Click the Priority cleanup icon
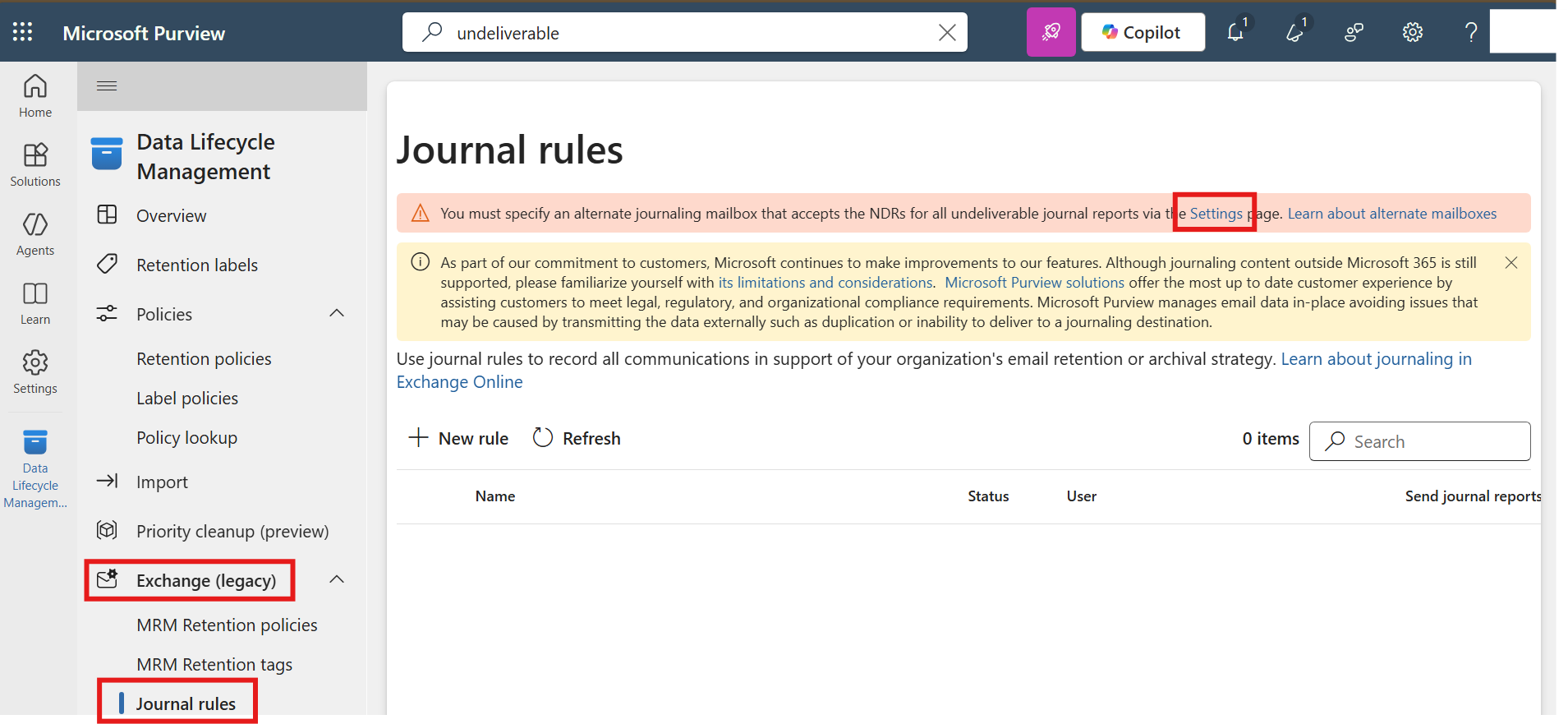1568x724 pixels. 107,530
